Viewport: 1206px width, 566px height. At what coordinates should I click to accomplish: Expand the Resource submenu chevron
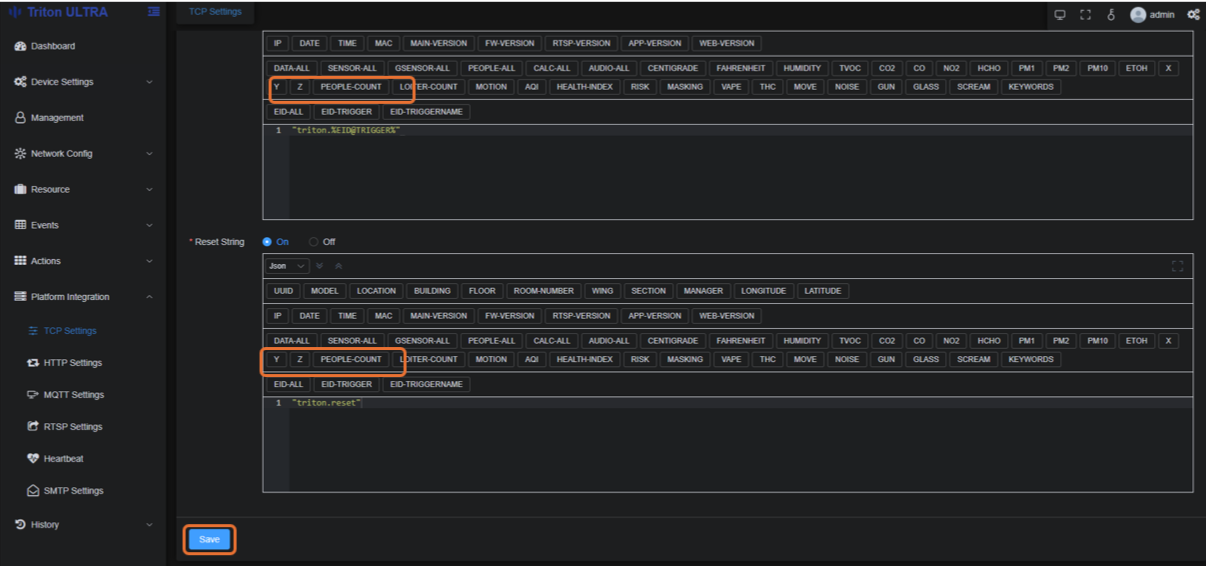pyautogui.click(x=150, y=189)
